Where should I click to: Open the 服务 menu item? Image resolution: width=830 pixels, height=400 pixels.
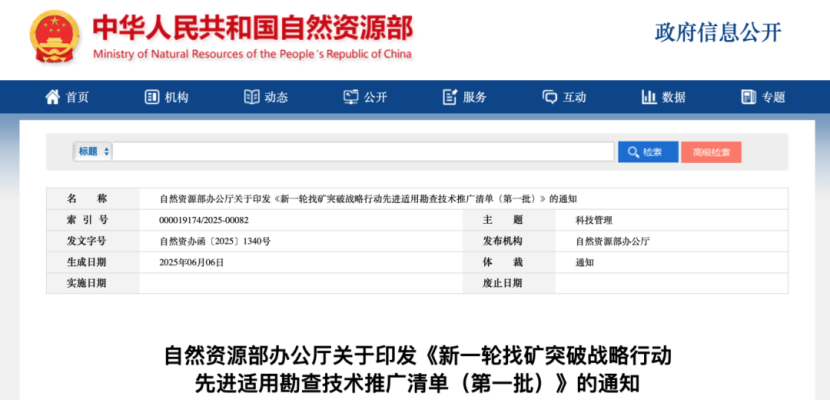point(475,97)
